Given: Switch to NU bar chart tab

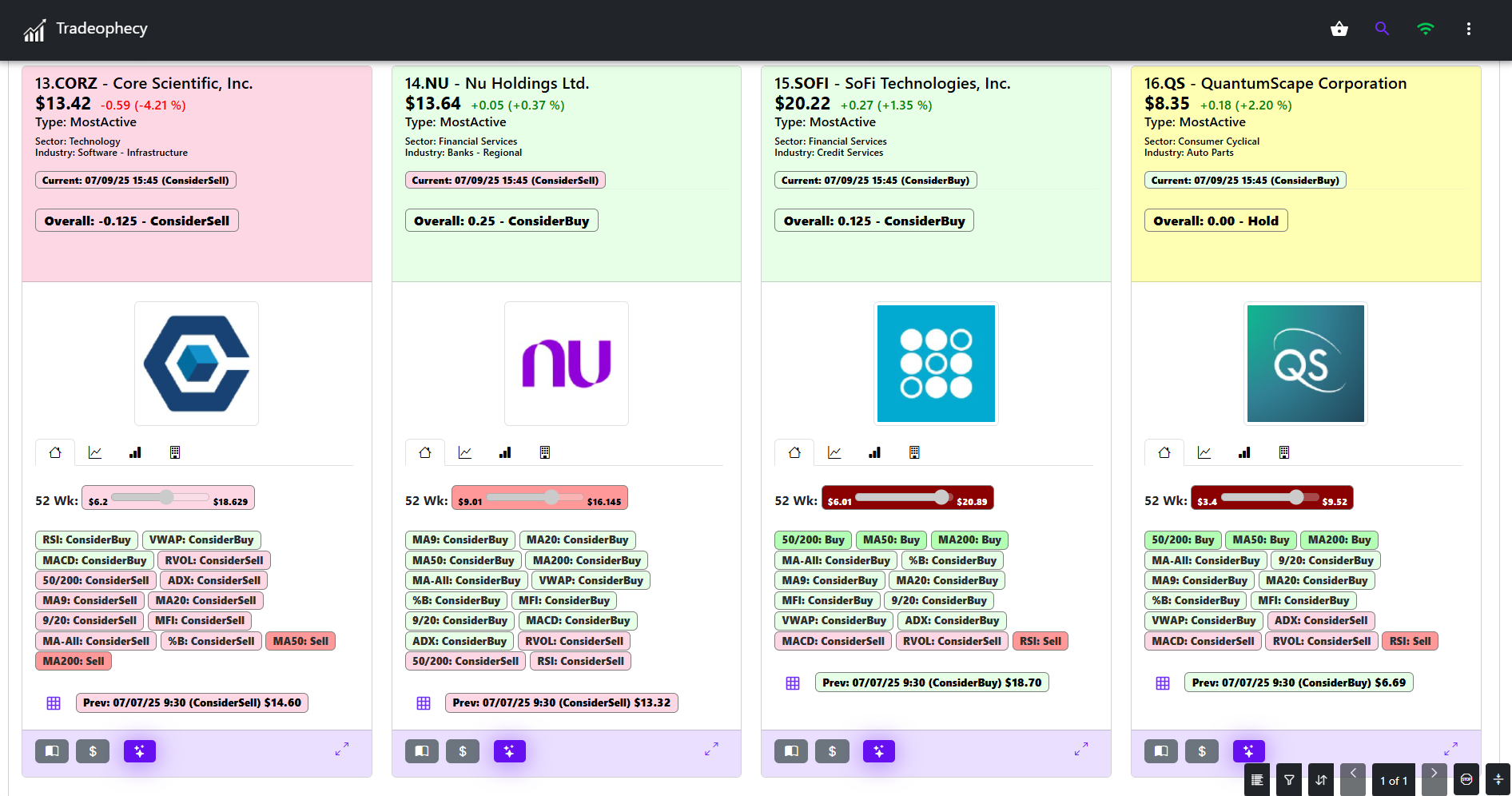Looking at the screenshot, I should click(x=505, y=452).
